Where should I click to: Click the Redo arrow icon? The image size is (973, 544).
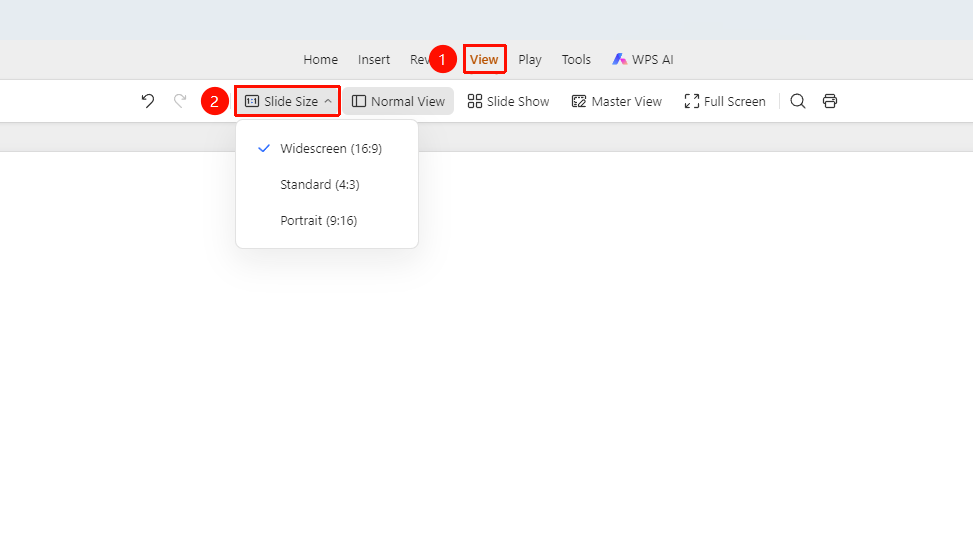click(180, 101)
